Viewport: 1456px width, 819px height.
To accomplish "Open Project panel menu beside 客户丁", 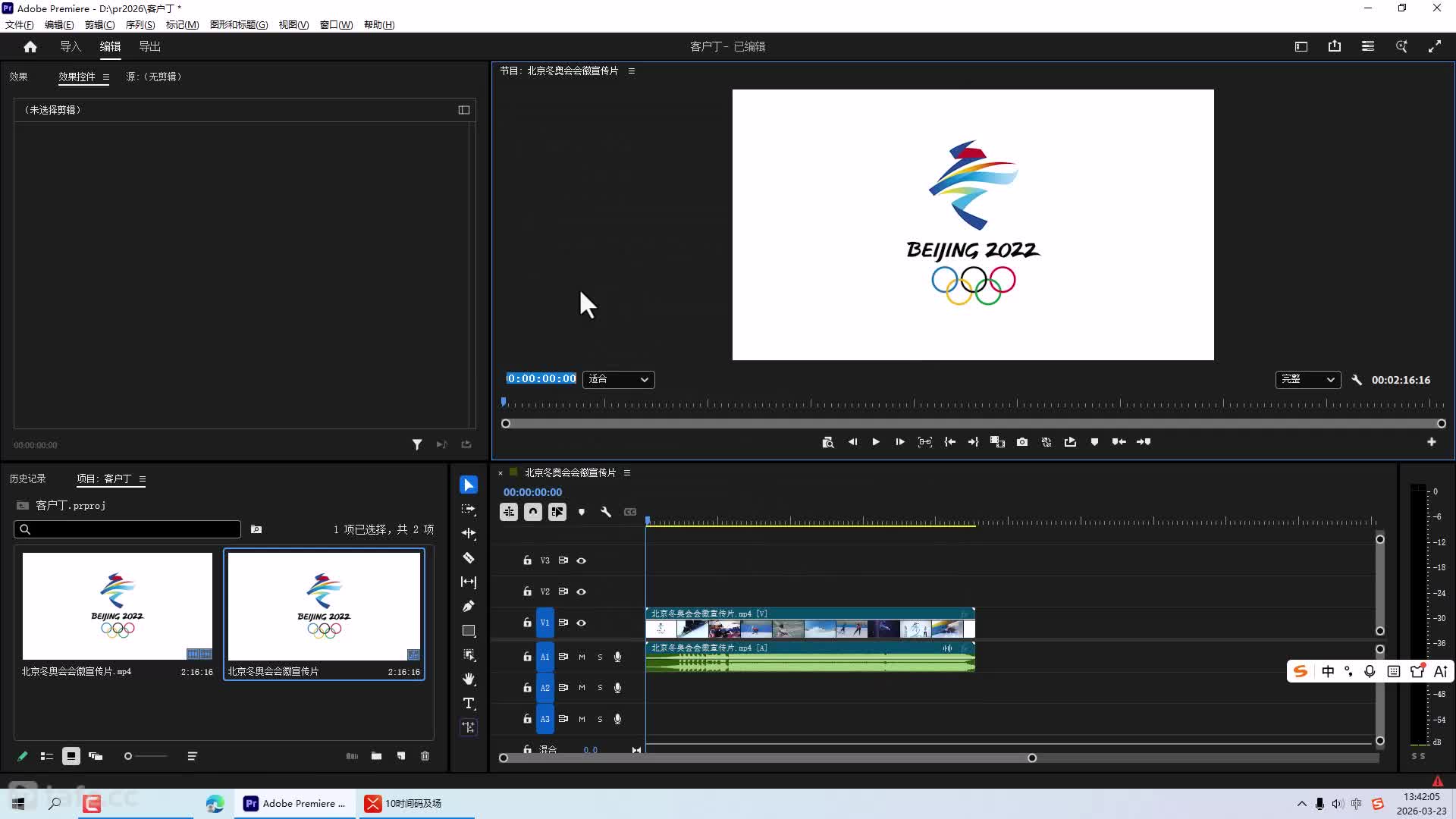I will [143, 479].
